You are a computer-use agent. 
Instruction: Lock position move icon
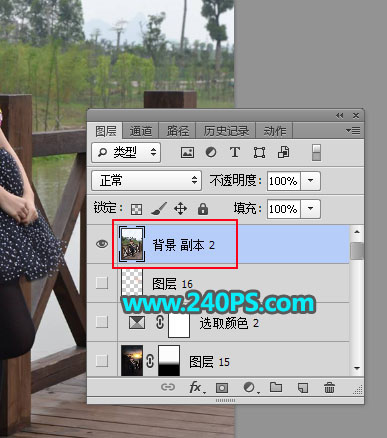(180, 209)
